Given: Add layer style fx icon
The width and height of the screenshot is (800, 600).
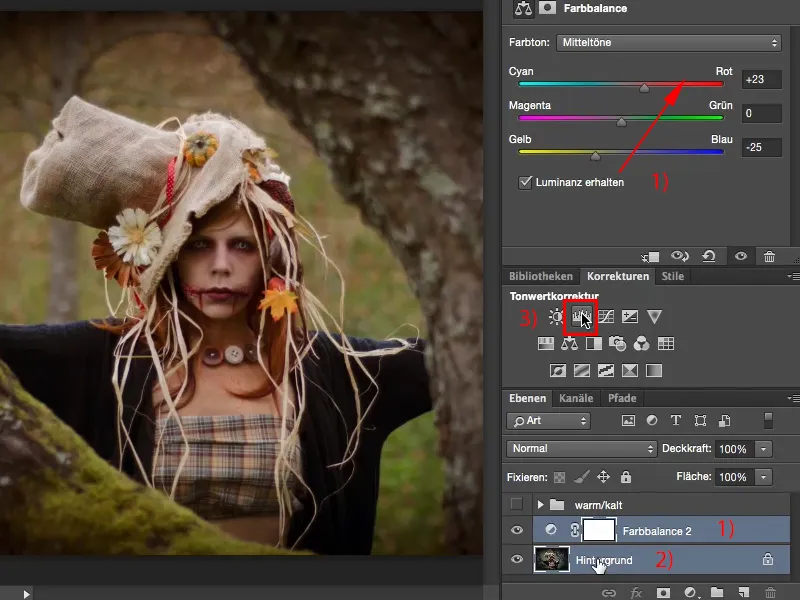Looking at the screenshot, I should pos(636,593).
